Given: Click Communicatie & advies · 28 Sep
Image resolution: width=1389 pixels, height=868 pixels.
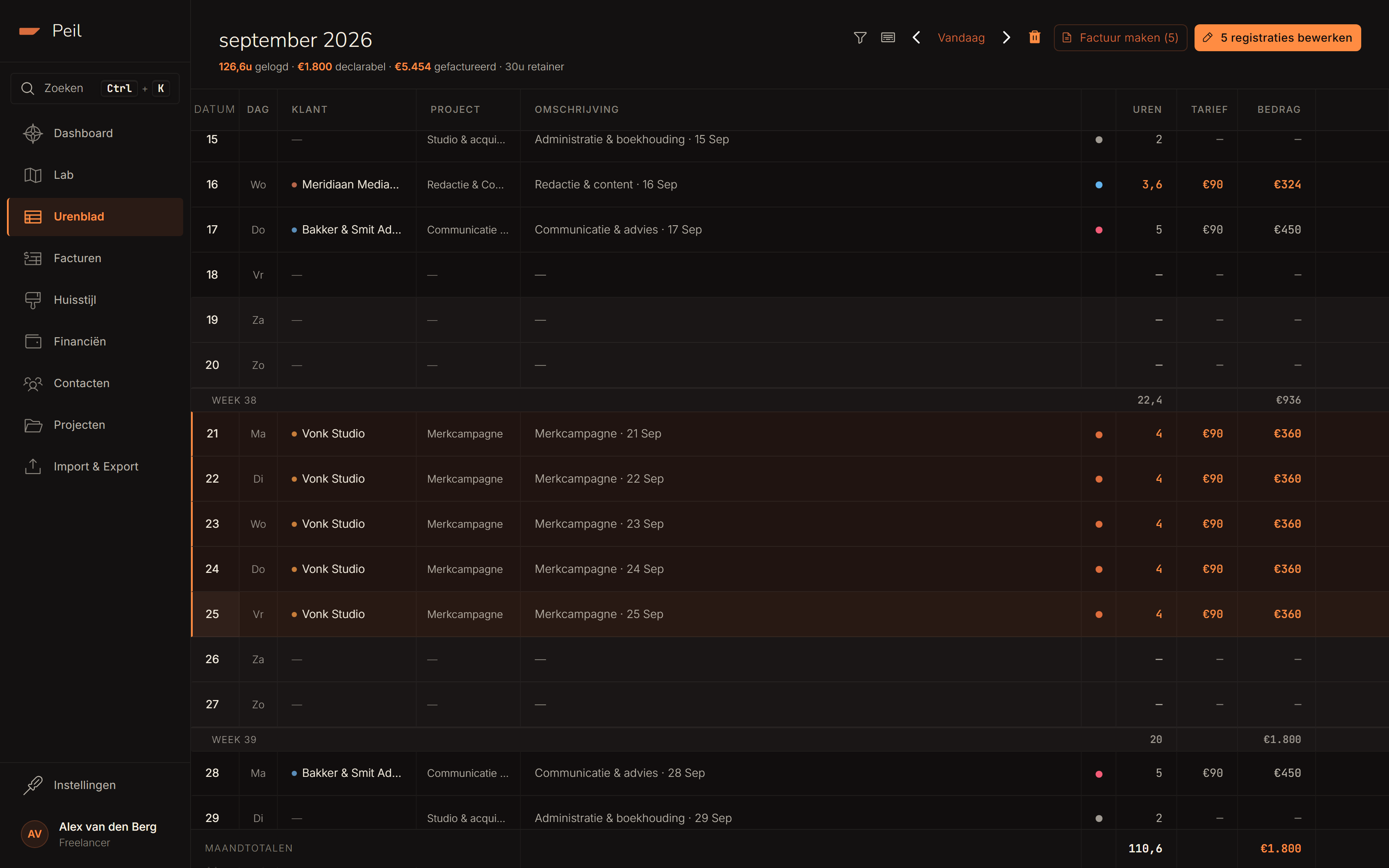Looking at the screenshot, I should pos(619,773).
